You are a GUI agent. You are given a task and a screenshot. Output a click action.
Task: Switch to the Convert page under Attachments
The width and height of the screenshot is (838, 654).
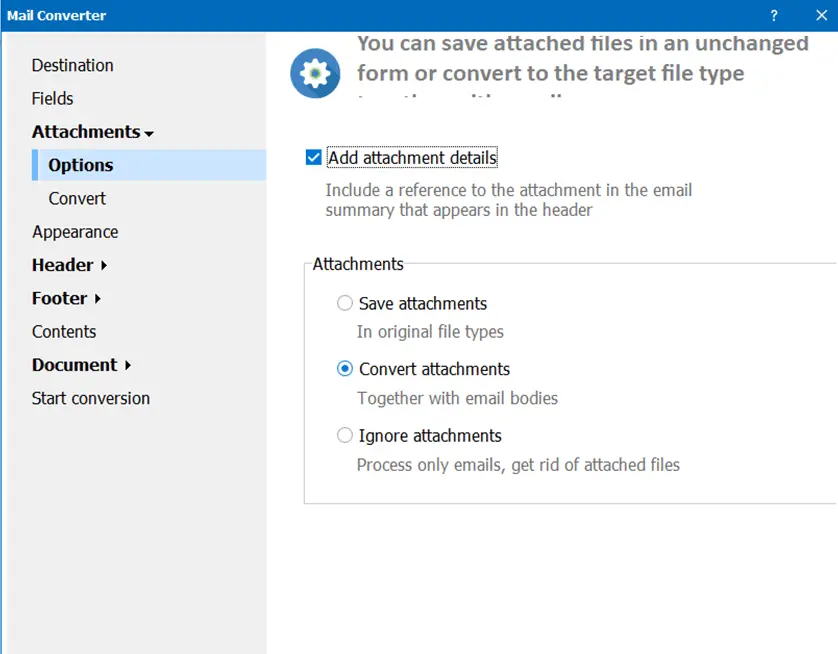tap(77, 198)
